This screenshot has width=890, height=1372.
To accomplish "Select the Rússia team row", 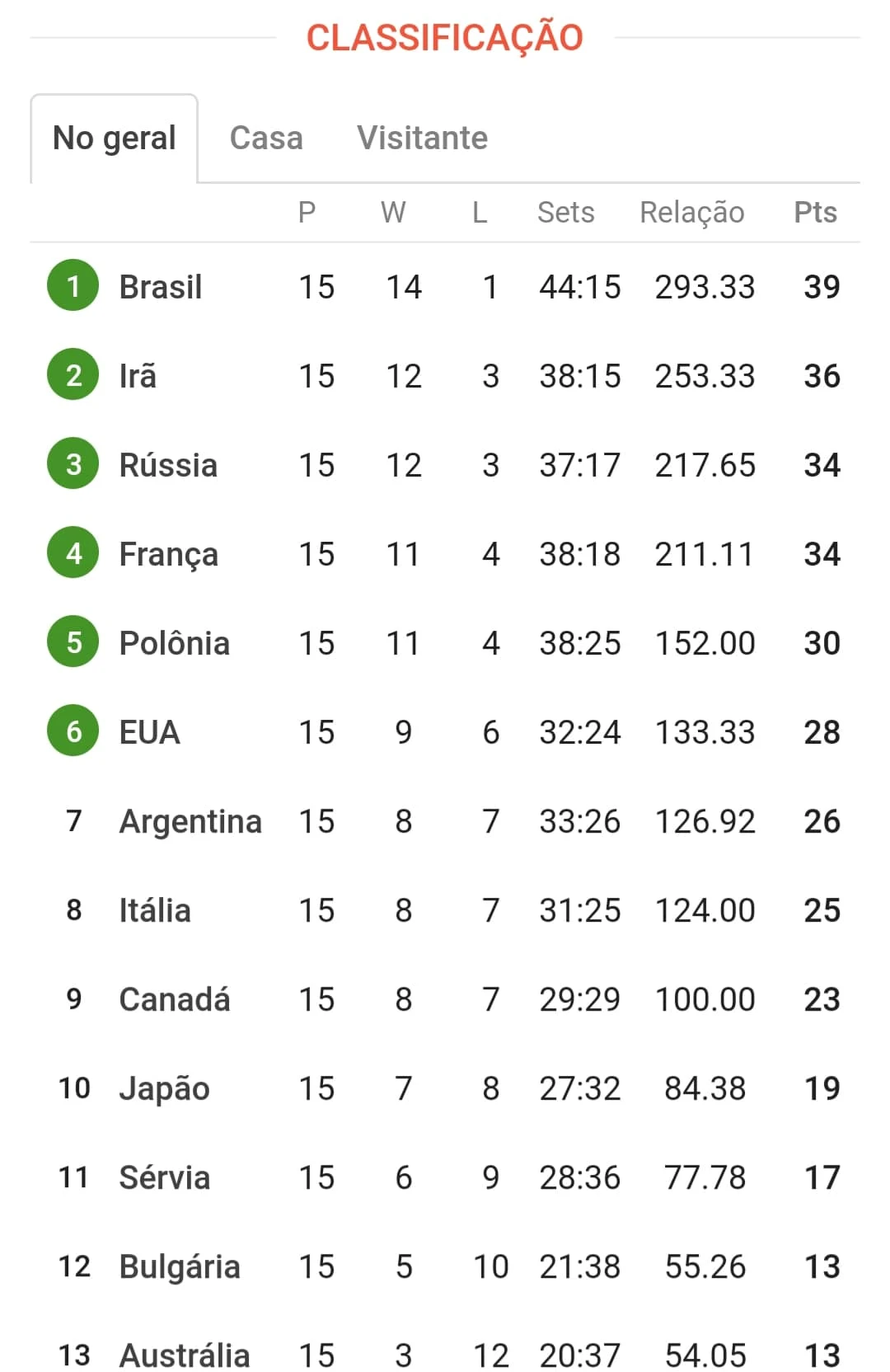I will pyautogui.click(x=445, y=465).
